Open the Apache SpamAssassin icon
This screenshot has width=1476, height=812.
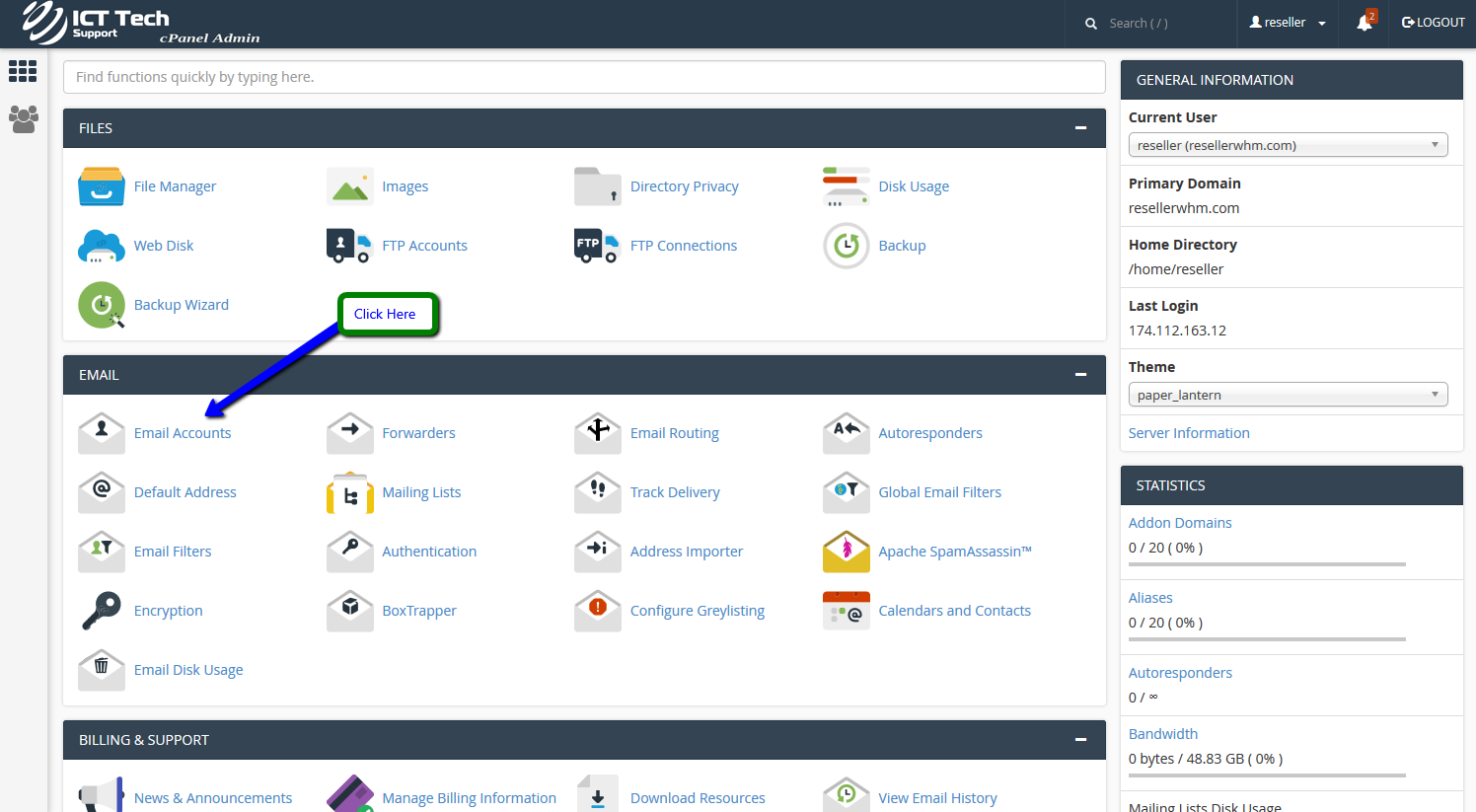[x=846, y=552]
